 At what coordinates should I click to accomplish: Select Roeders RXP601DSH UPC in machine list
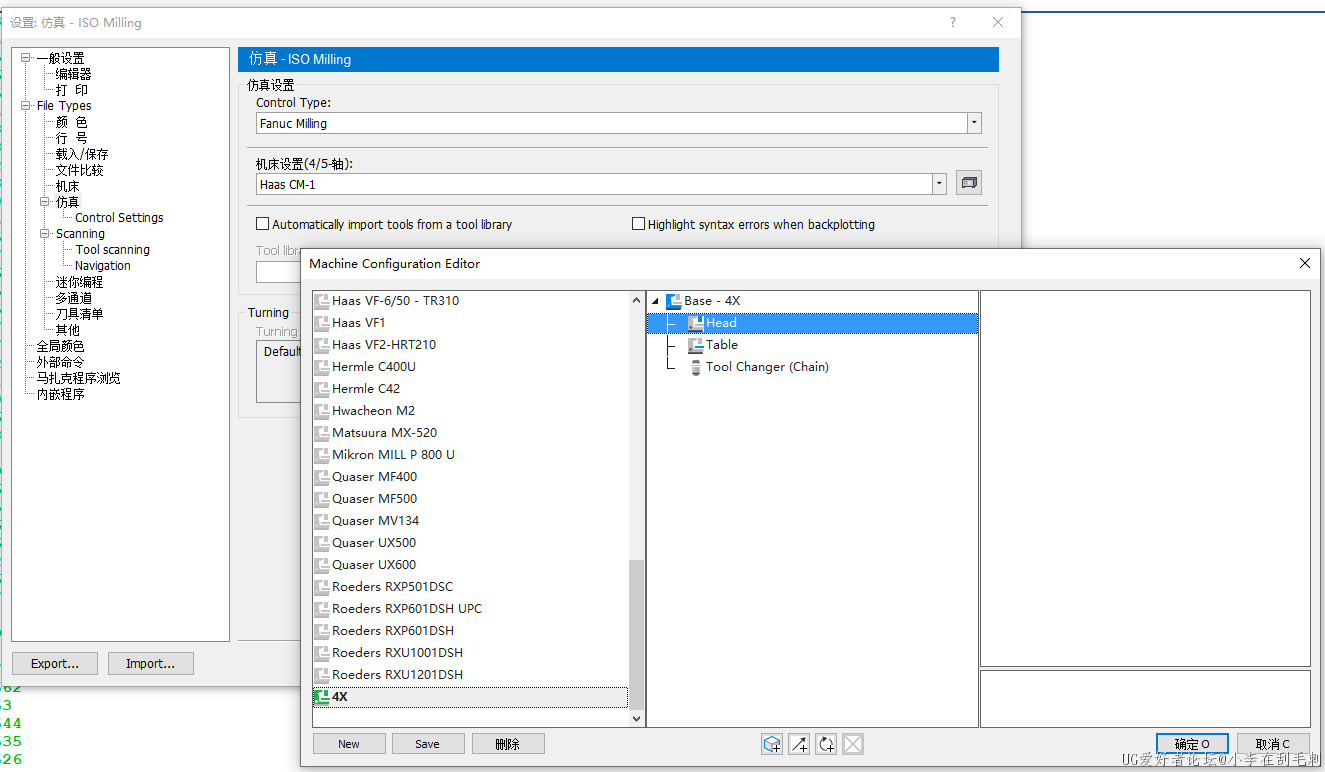point(407,609)
